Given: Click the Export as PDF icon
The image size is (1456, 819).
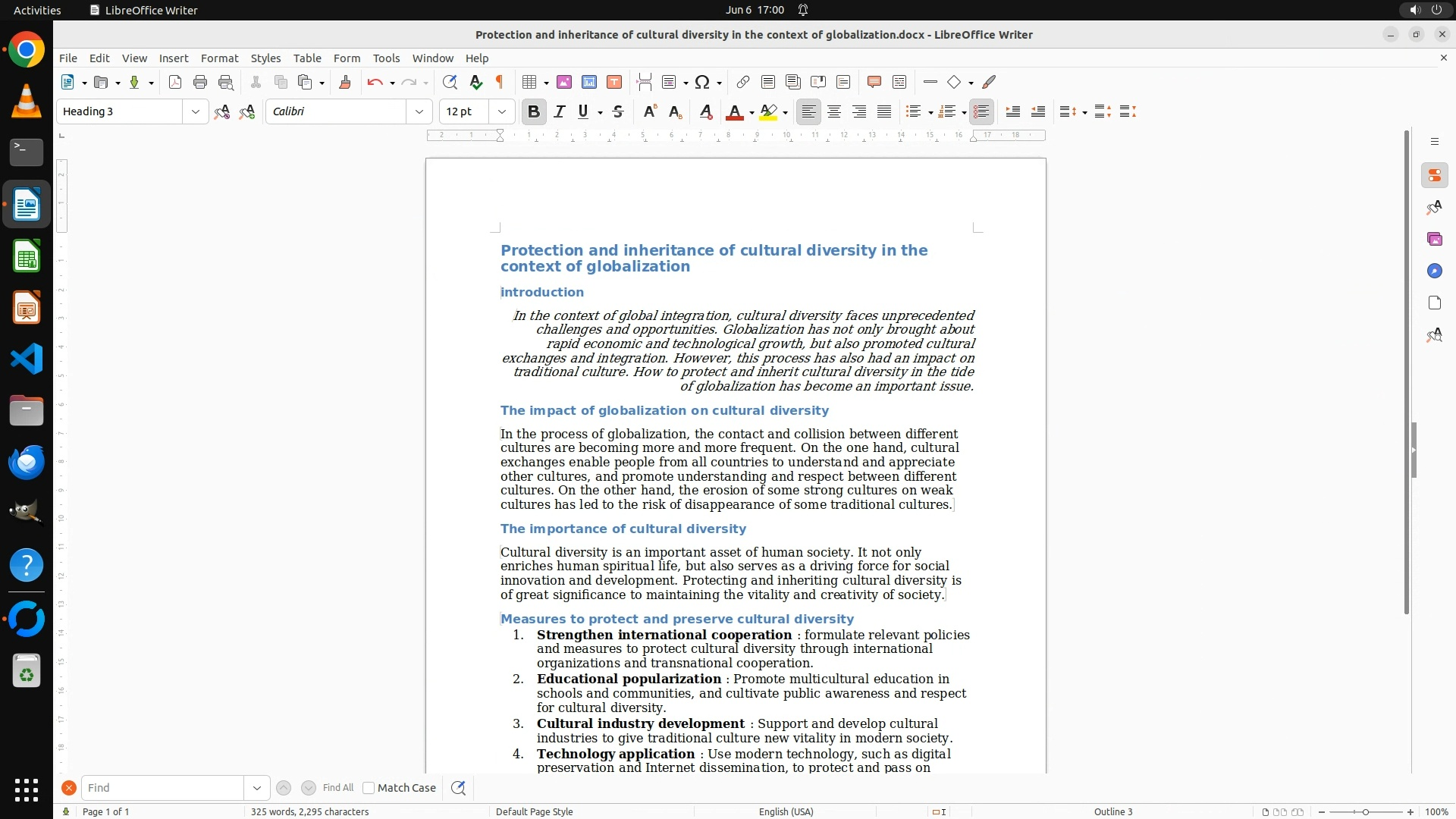Looking at the screenshot, I should pyautogui.click(x=175, y=82).
